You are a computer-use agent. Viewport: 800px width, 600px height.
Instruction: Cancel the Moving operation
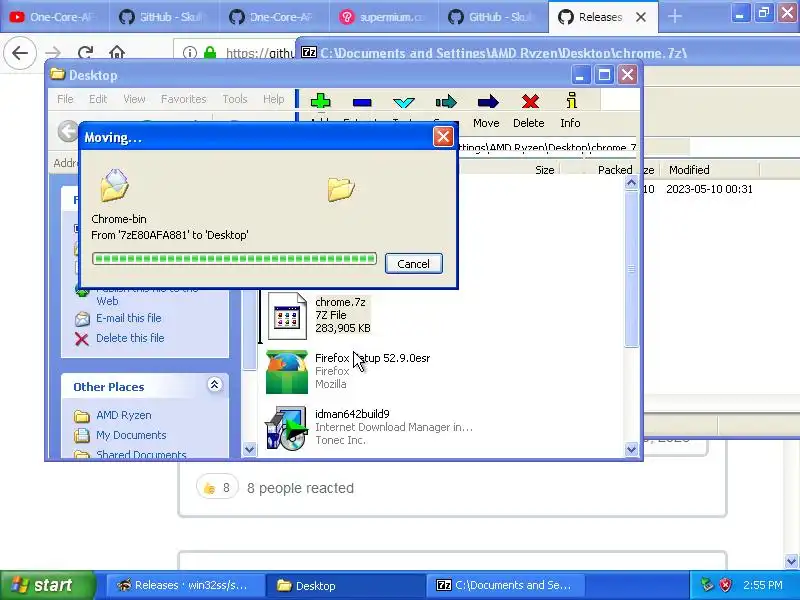[x=413, y=264]
